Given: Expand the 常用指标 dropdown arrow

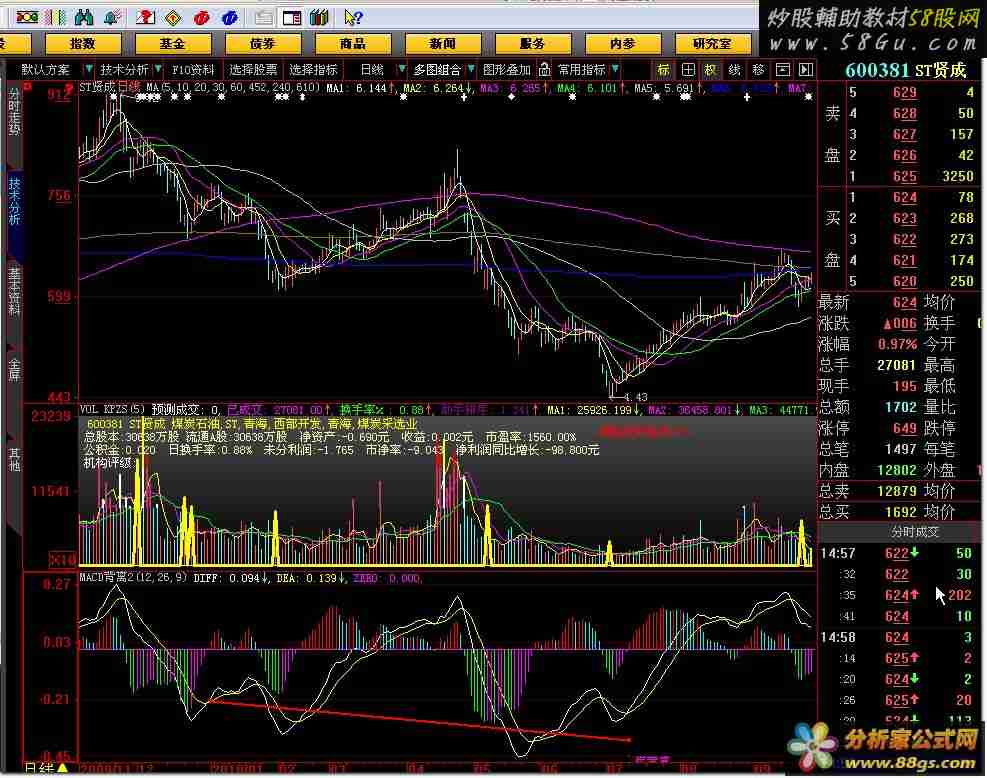Looking at the screenshot, I should pos(613,70).
